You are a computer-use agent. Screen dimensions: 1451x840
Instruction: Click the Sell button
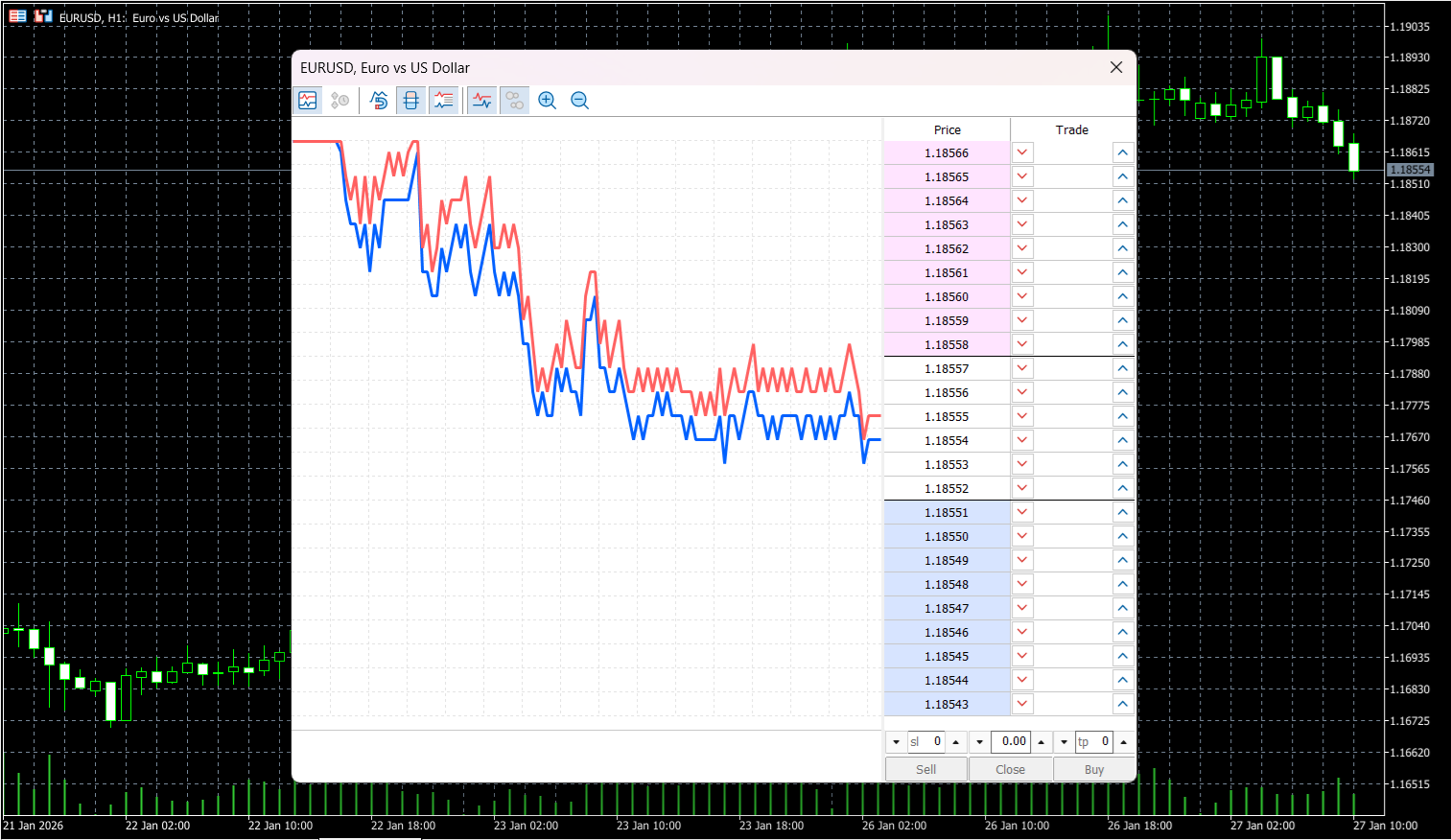(x=926, y=769)
